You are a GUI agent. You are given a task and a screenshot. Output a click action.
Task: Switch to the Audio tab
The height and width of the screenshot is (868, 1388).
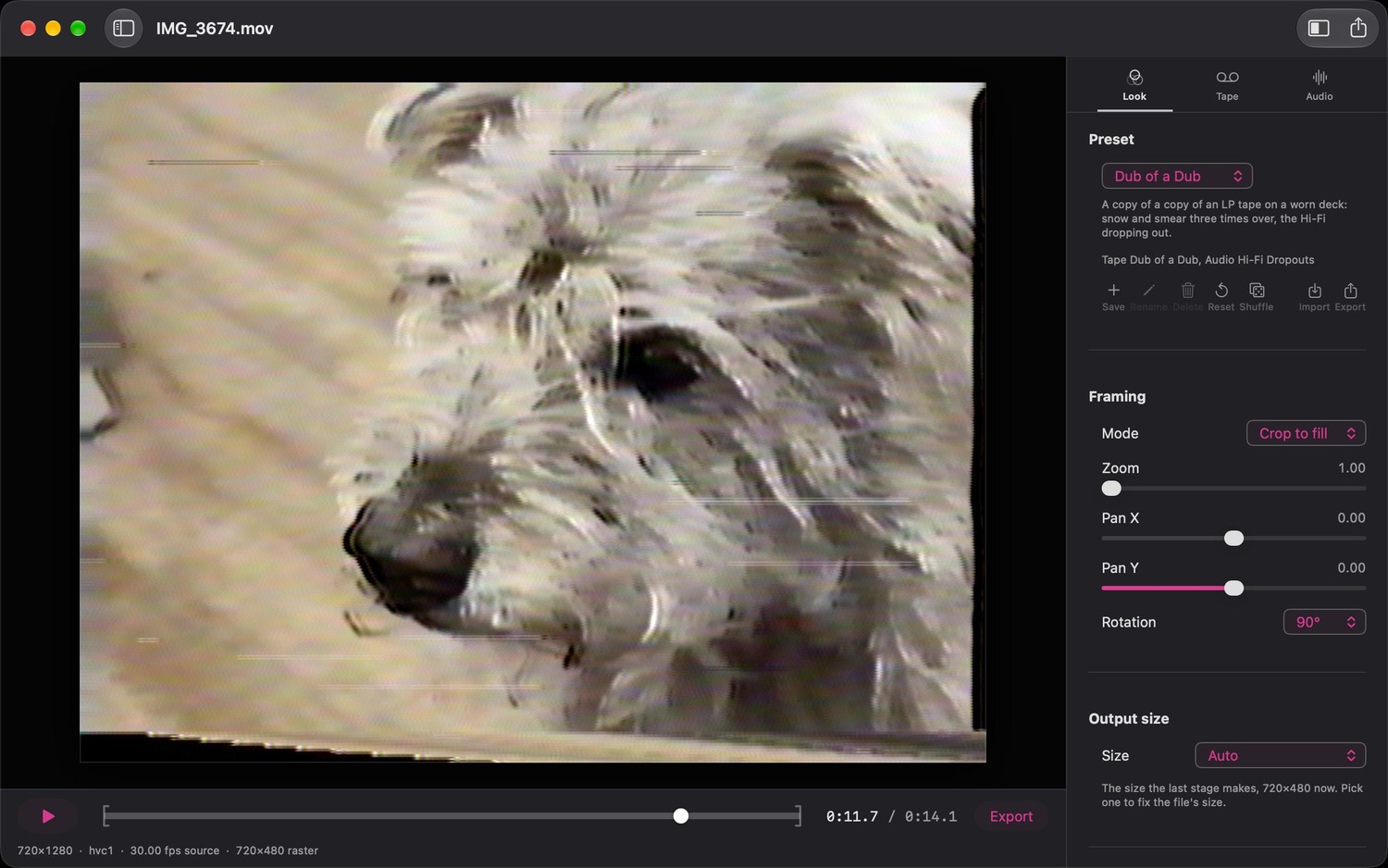pyautogui.click(x=1320, y=85)
